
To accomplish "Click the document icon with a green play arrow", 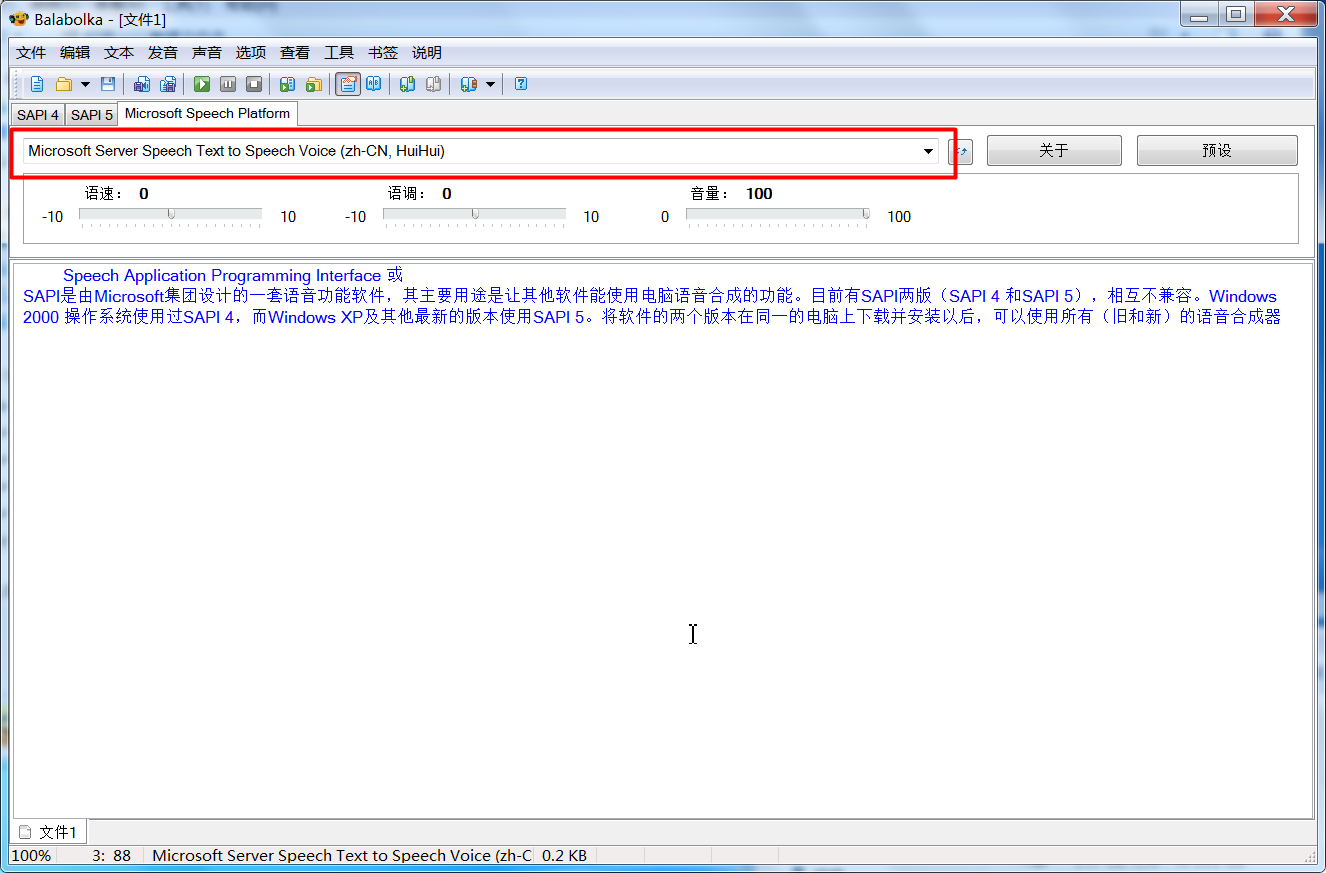I will click(x=287, y=84).
